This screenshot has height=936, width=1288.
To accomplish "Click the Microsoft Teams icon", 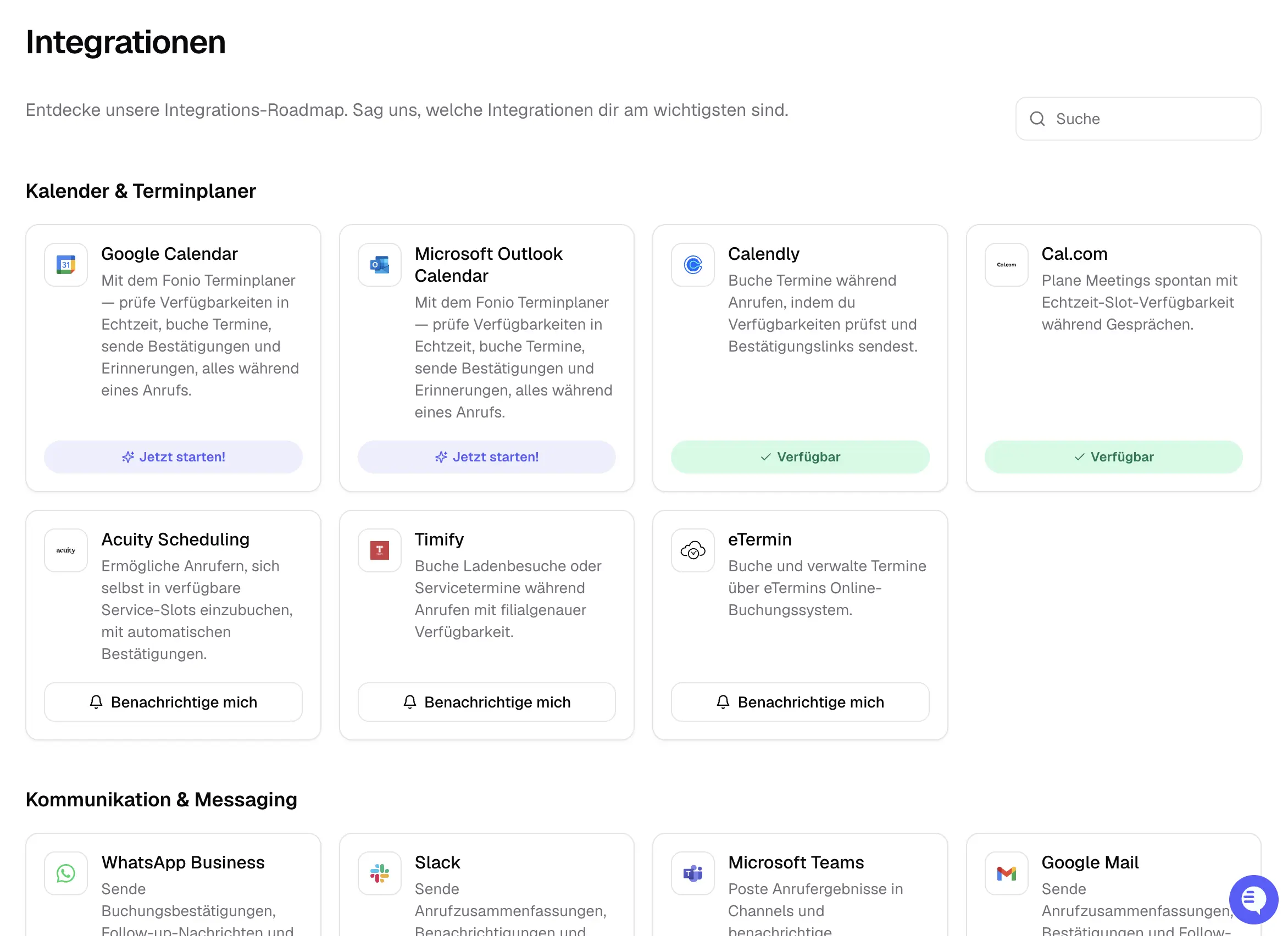I will click(x=692, y=873).
